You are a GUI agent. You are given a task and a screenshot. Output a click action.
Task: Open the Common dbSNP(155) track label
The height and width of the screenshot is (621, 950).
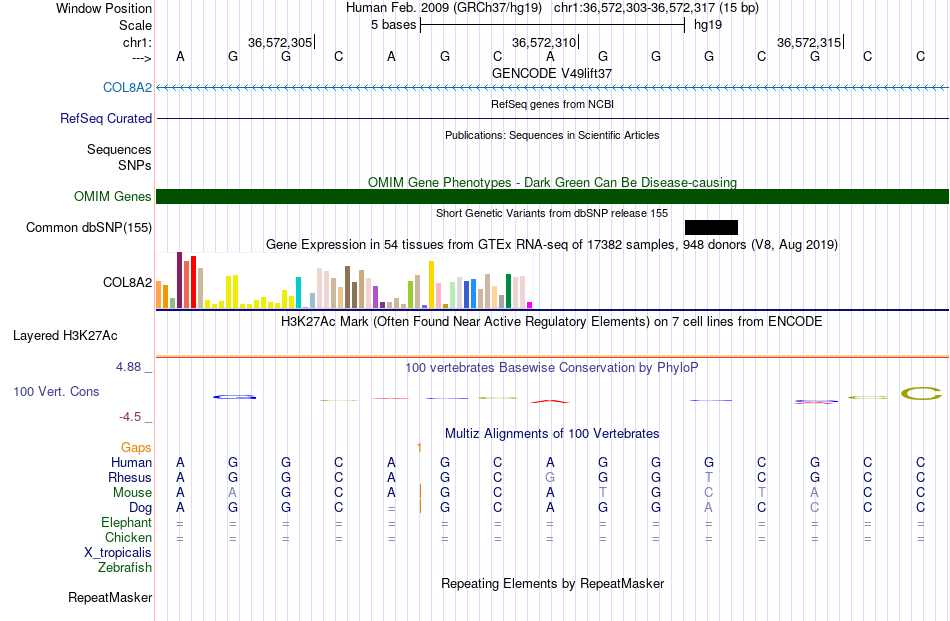point(88,227)
